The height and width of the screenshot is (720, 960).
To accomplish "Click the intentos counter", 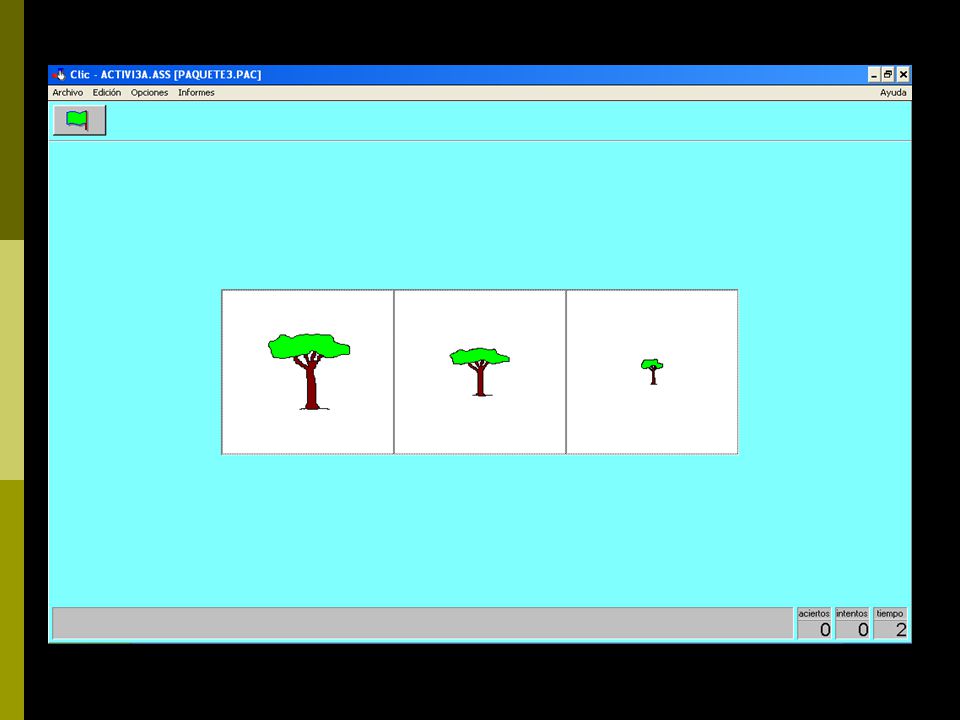I will 852,623.
